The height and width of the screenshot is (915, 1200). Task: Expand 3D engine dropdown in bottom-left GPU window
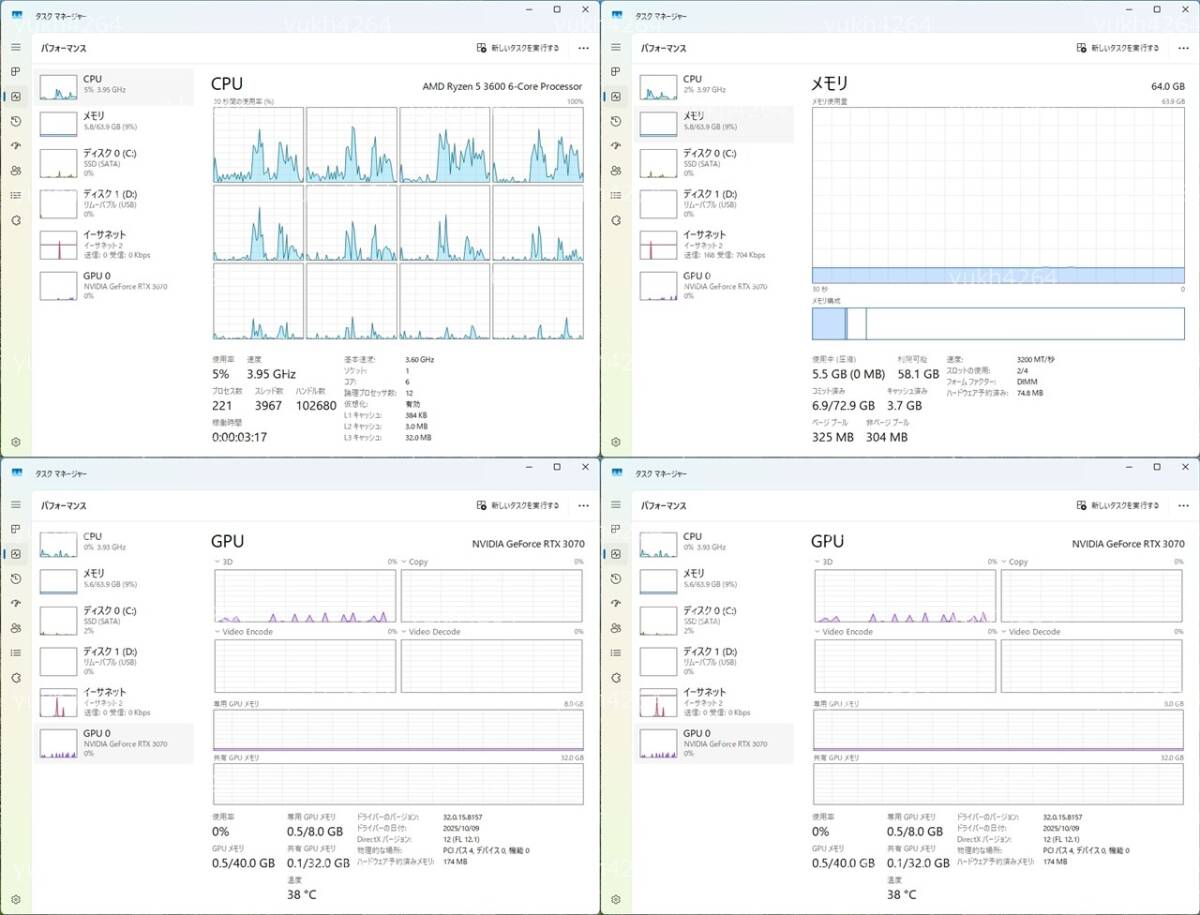[218, 562]
